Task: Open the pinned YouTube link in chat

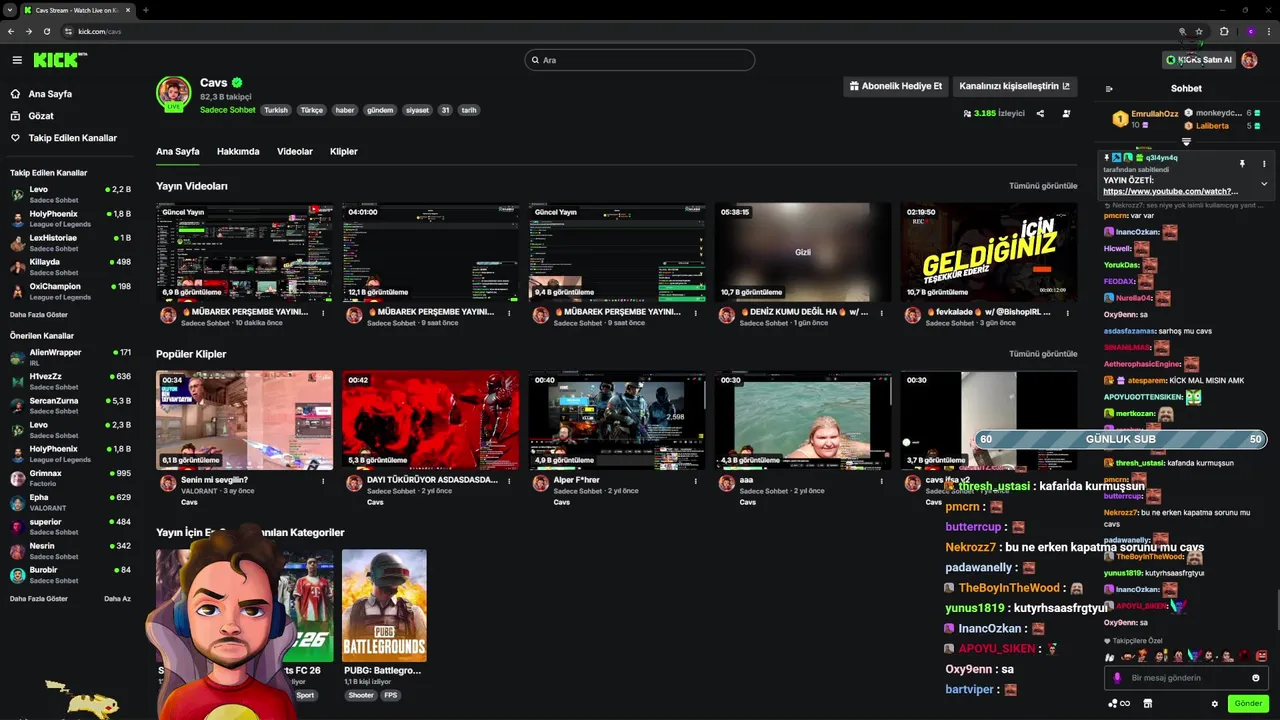Action: (x=1170, y=191)
